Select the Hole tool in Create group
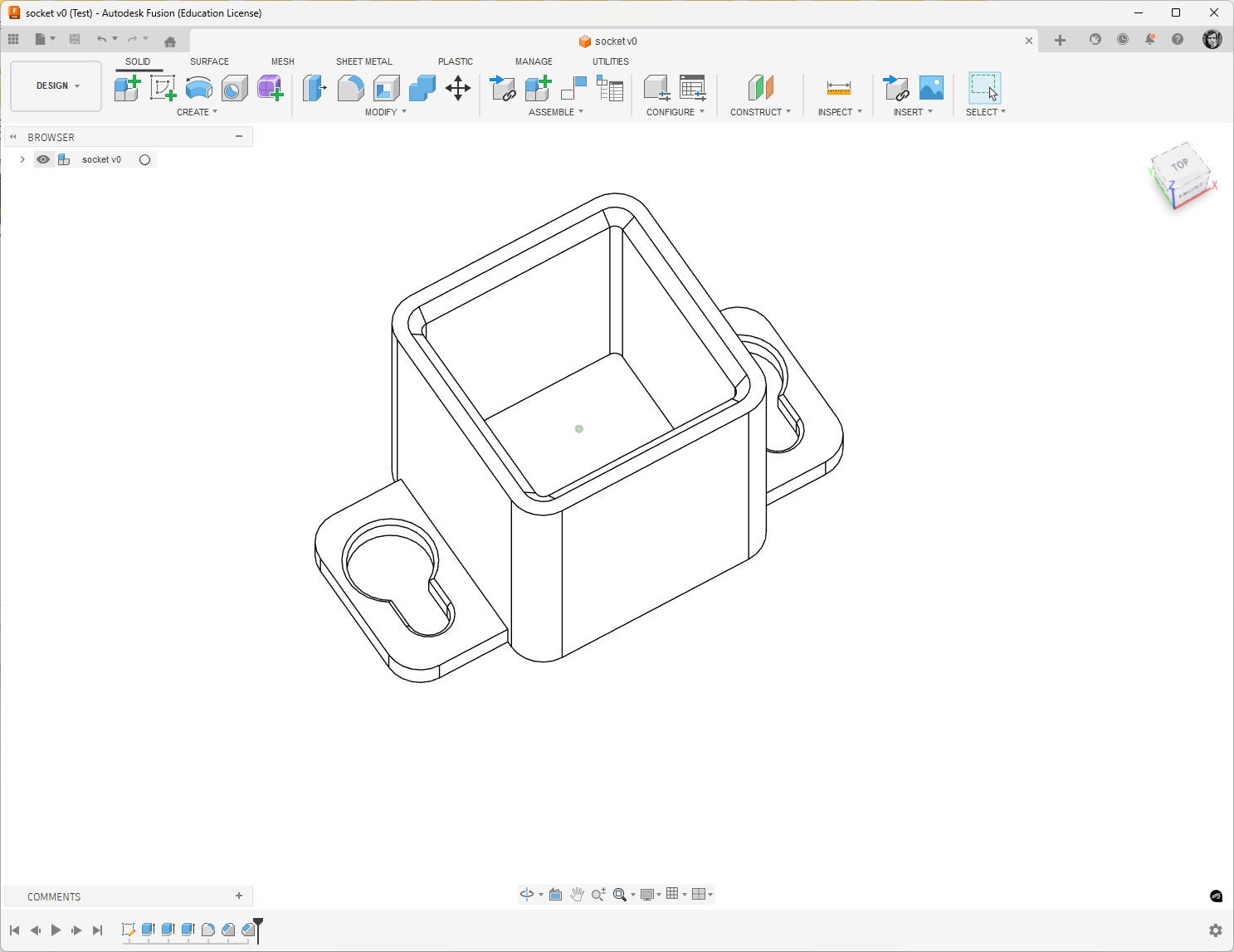This screenshot has width=1234, height=952. (234, 88)
